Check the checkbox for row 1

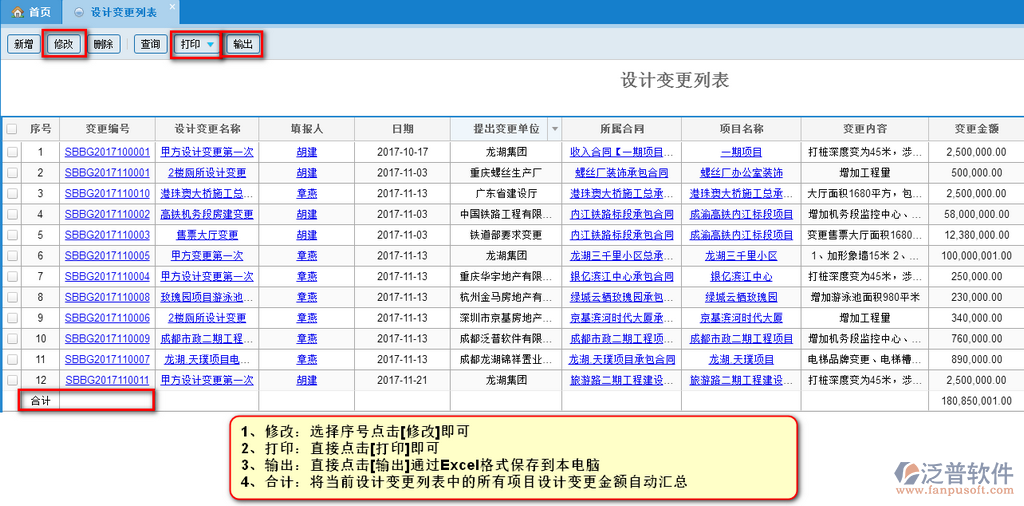[x=12, y=152]
